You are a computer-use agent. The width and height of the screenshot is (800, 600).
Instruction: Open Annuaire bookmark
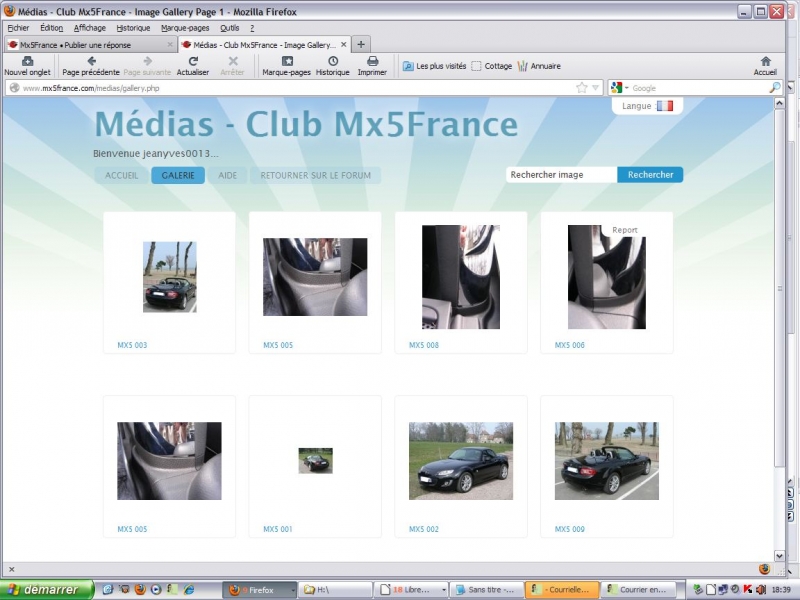point(539,66)
